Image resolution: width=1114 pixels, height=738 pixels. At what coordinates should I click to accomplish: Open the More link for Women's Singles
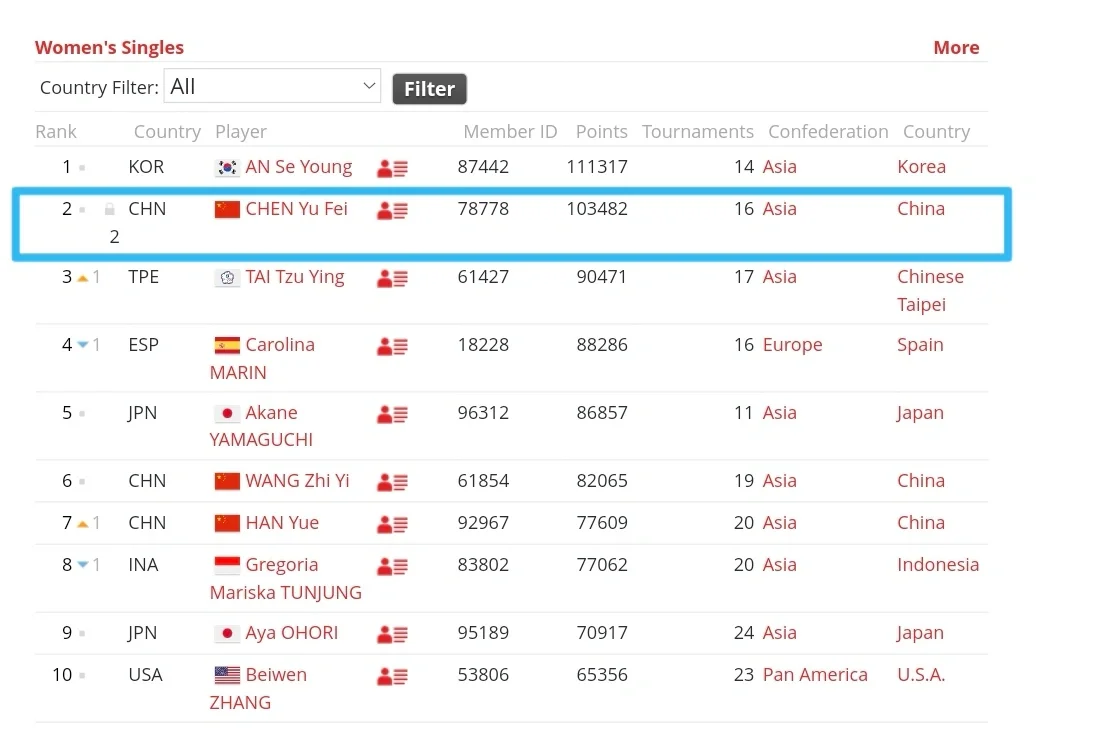click(x=956, y=48)
